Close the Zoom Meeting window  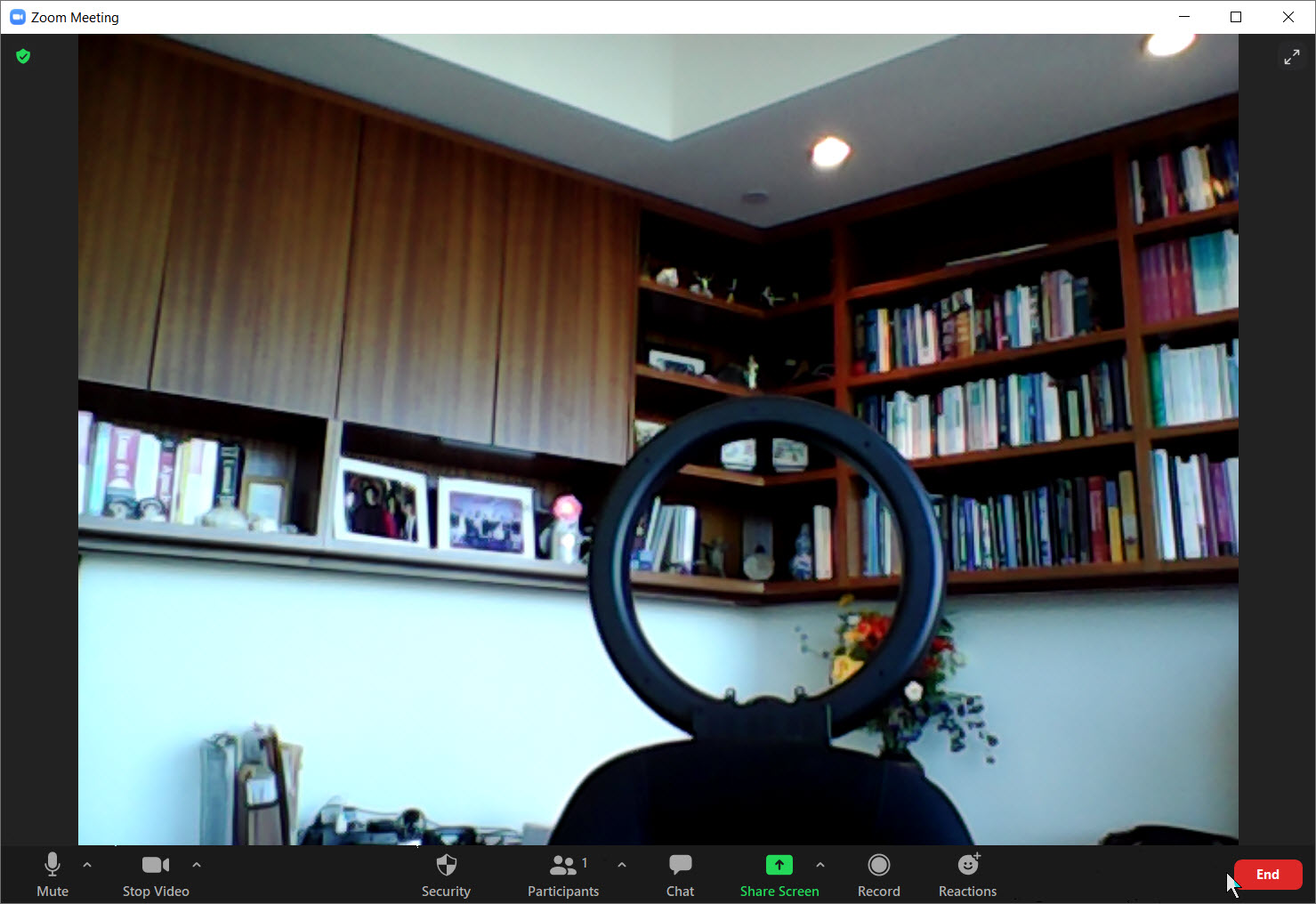1288,17
